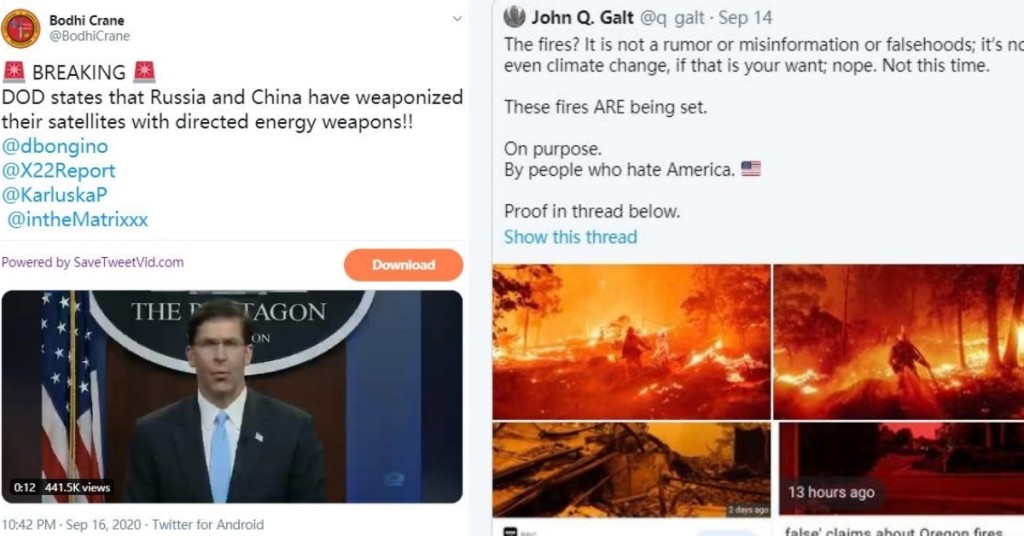Click the 0:12 video duration badge
Viewport: 1024px width, 536px height.
(24, 488)
